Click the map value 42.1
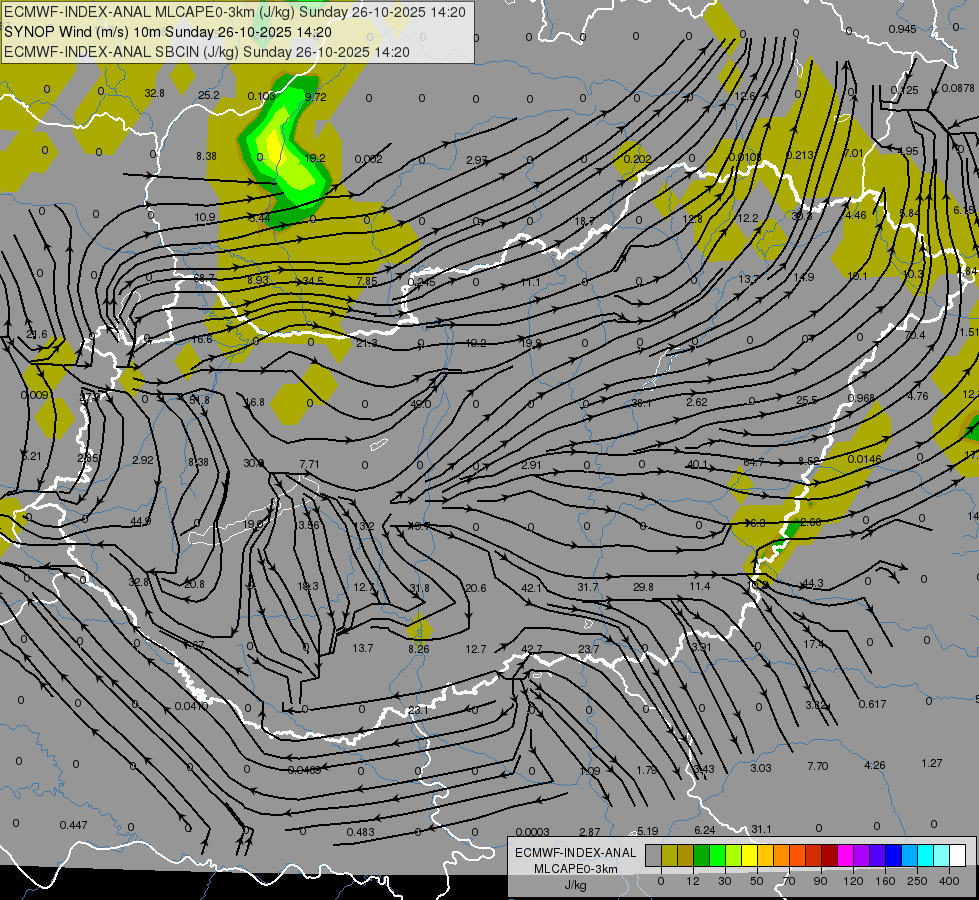 click(x=531, y=588)
